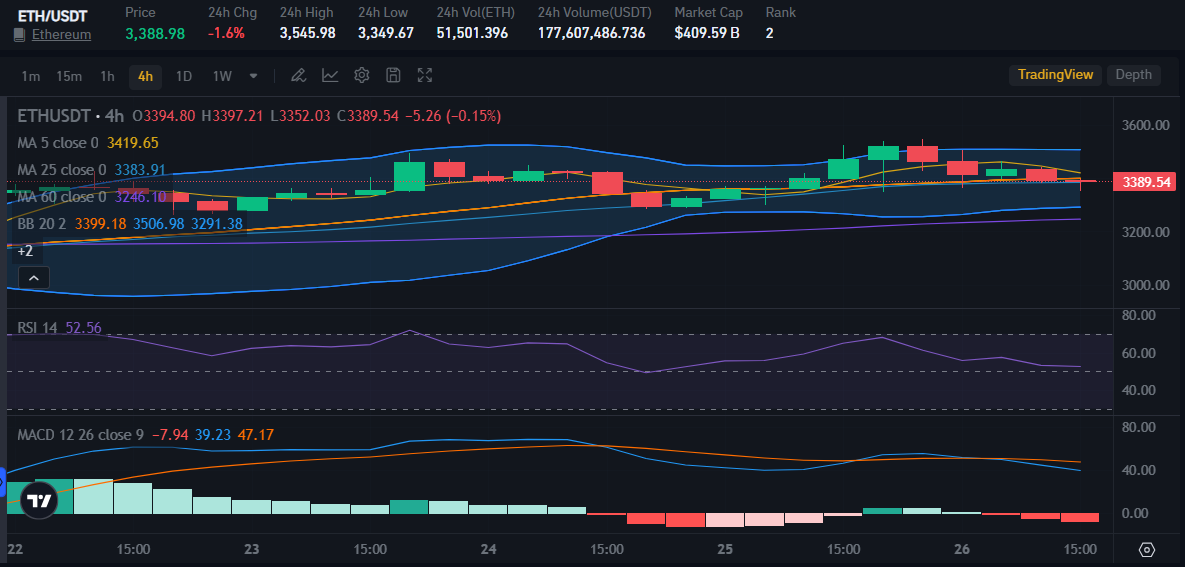Switch to the 1W timeframe
The width and height of the screenshot is (1185, 567).
[x=221, y=76]
